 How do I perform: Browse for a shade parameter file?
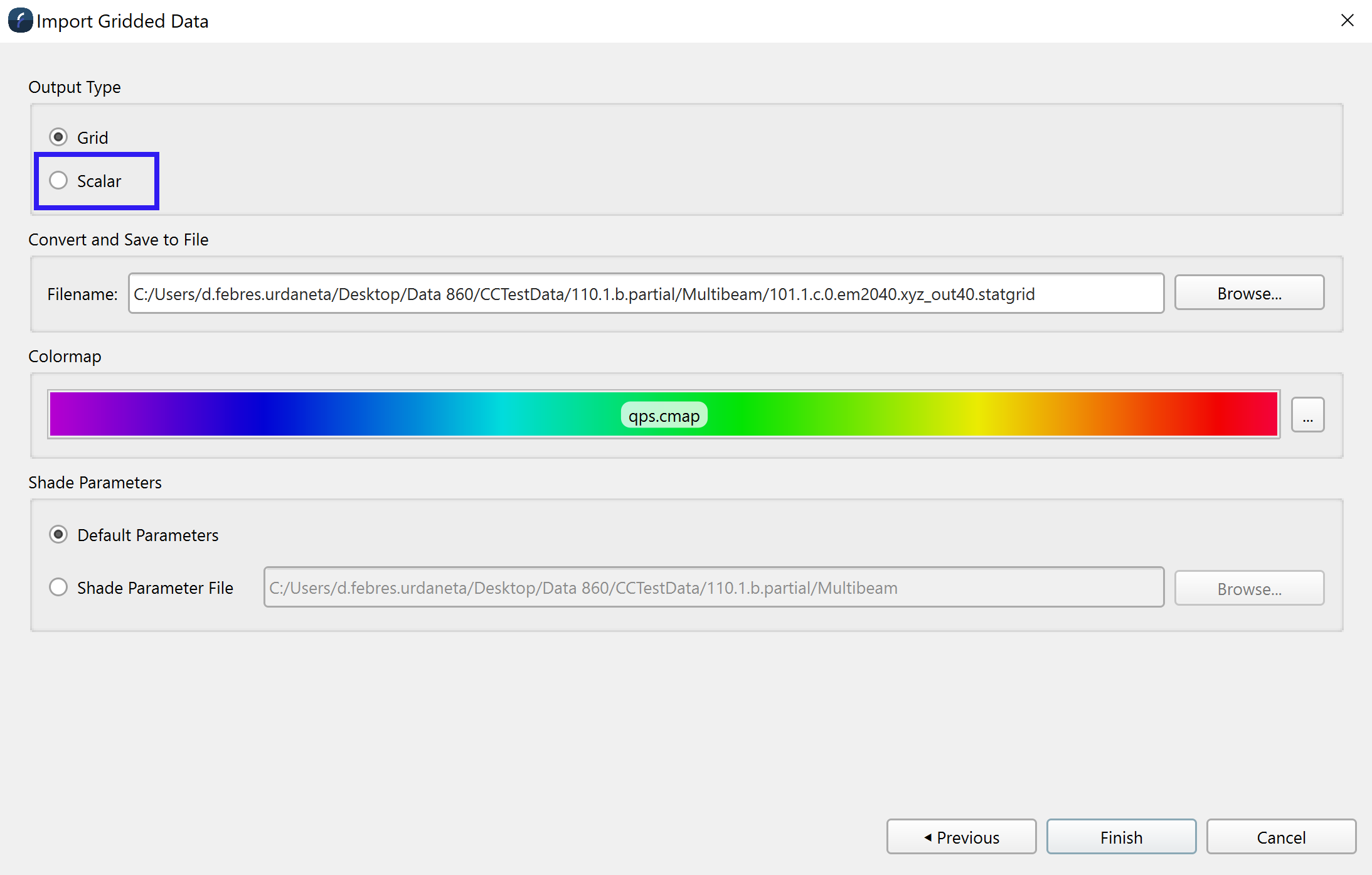[1248, 589]
